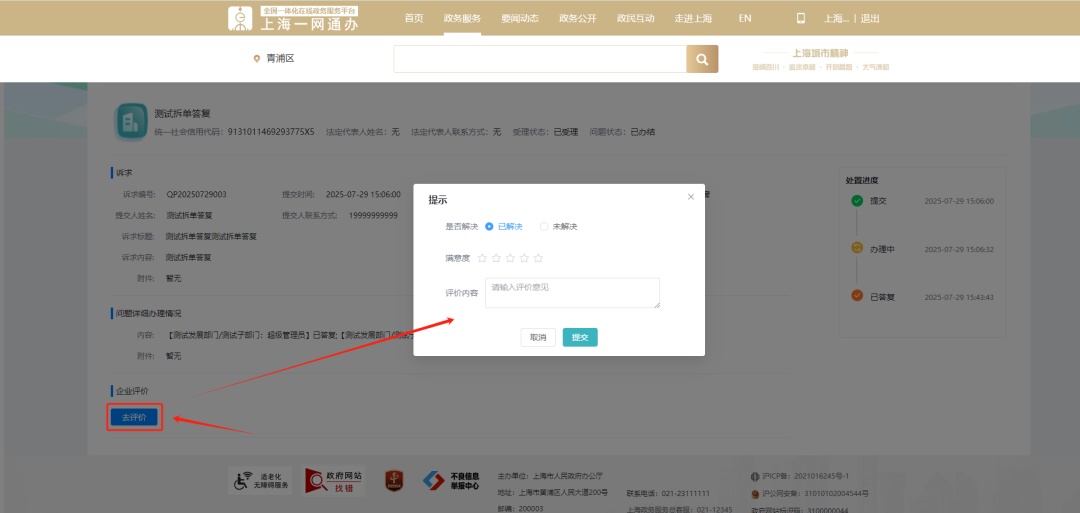Rate one star for 满意度

(x=482, y=258)
